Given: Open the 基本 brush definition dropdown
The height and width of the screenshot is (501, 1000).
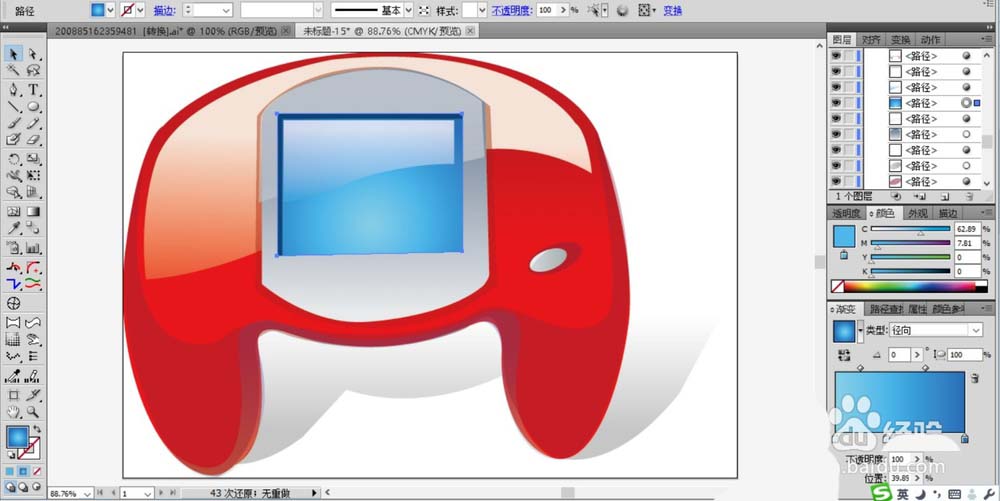Looking at the screenshot, I should [409, 10].
